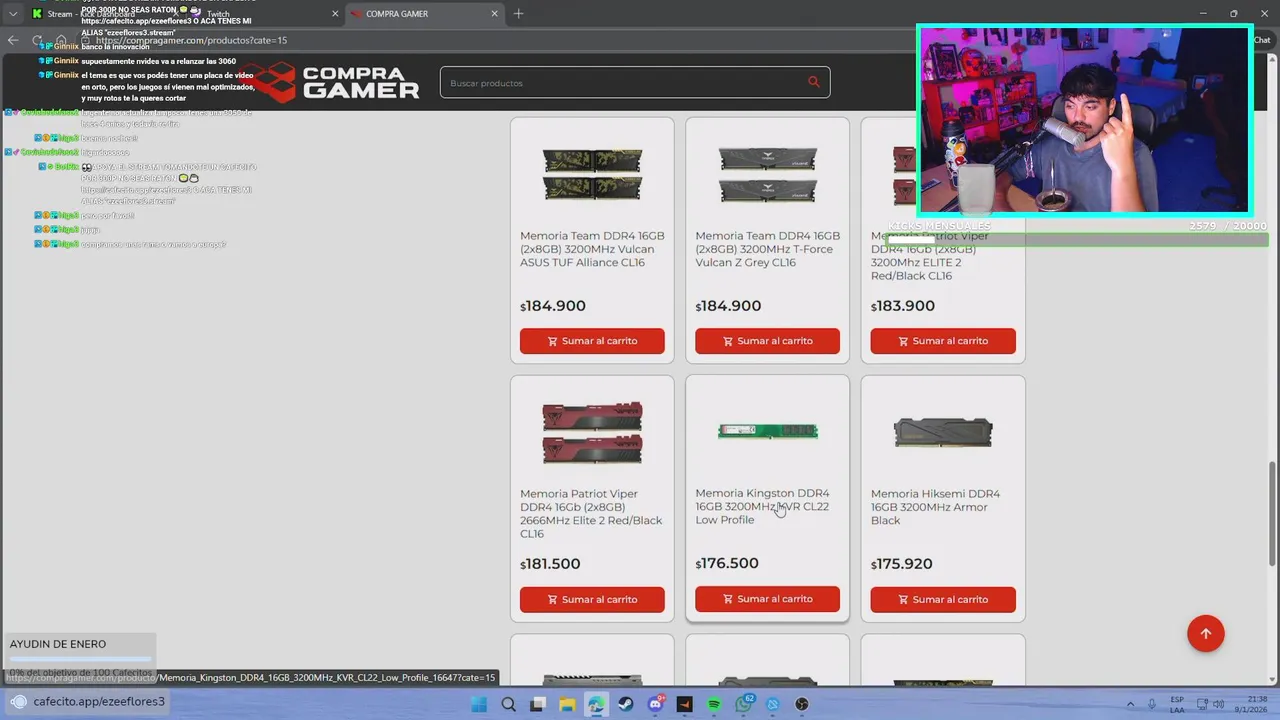The image size is (1280, 720).
Task: Add T-Force Vulcan Z Grey memory to cart
Action: pos(767,341)
